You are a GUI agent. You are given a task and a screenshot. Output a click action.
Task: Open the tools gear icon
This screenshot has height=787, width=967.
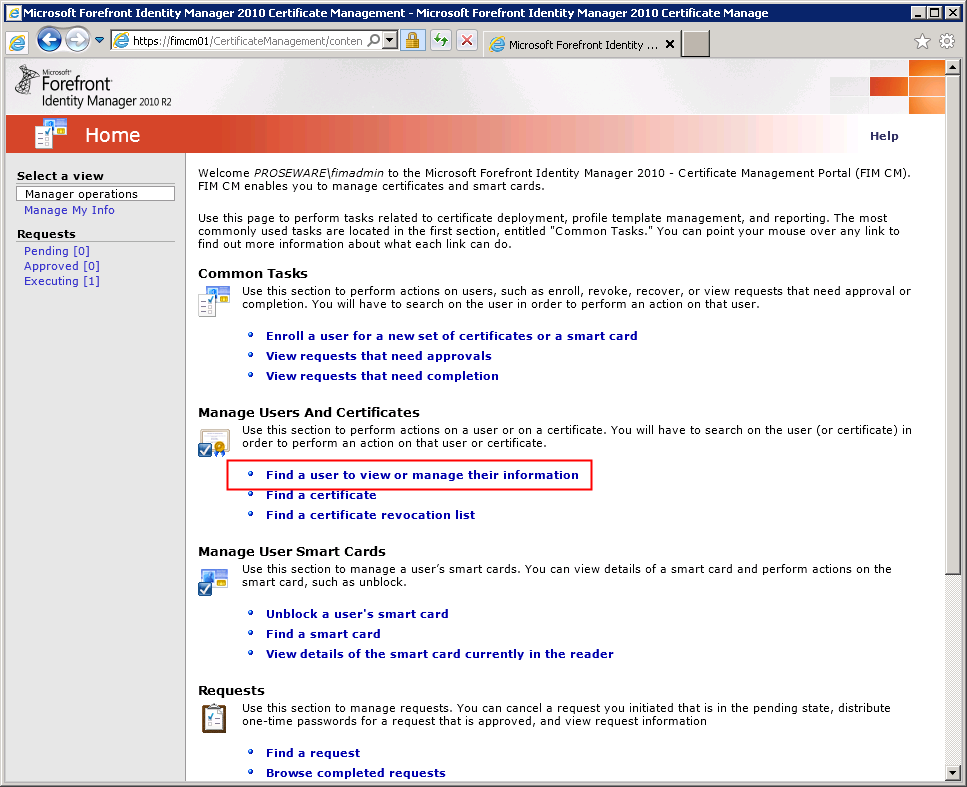tap(947, 41)
